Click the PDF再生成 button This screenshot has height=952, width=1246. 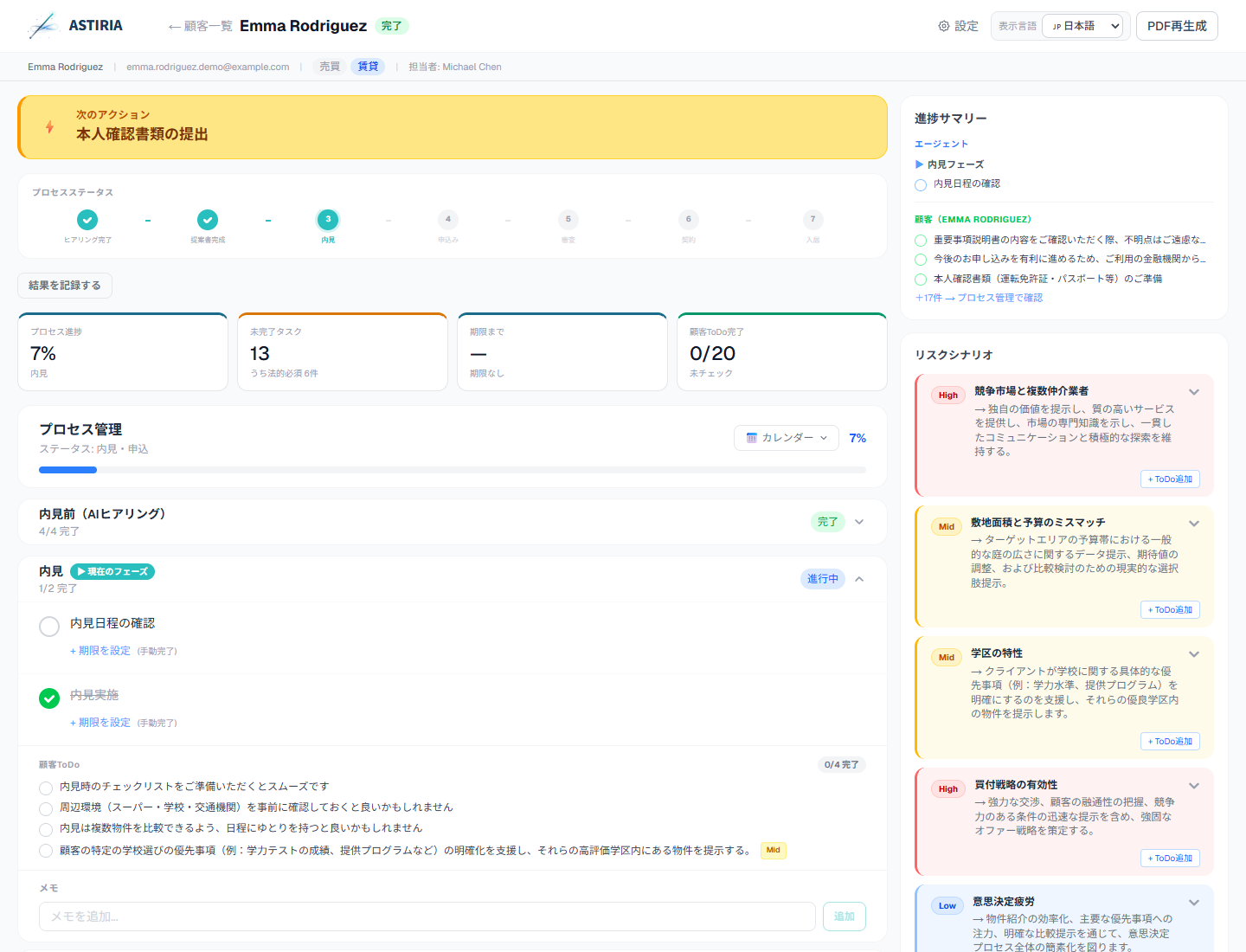[1177, 25]
